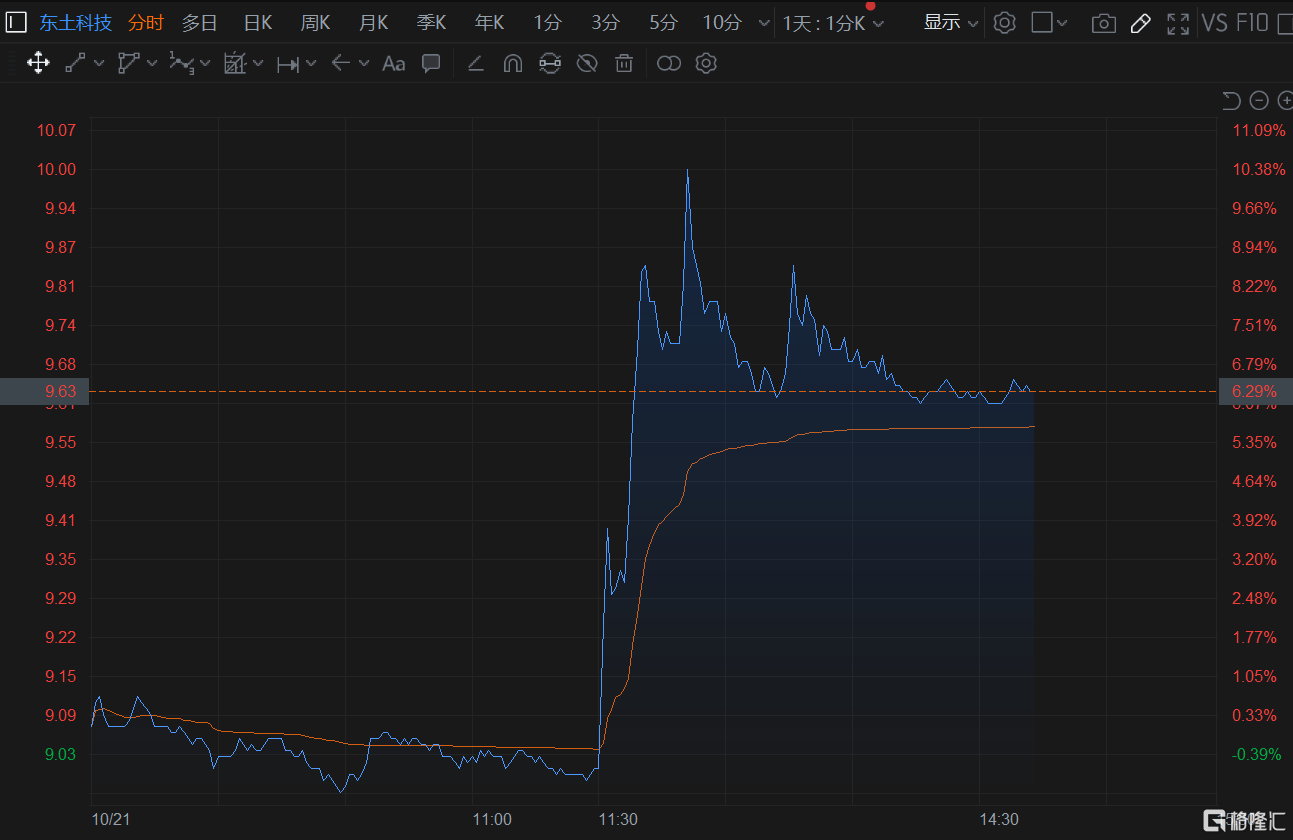Expand the window layout dropdown arrow
Viewport: 1293px width, 840px height.
(1062, 23)
